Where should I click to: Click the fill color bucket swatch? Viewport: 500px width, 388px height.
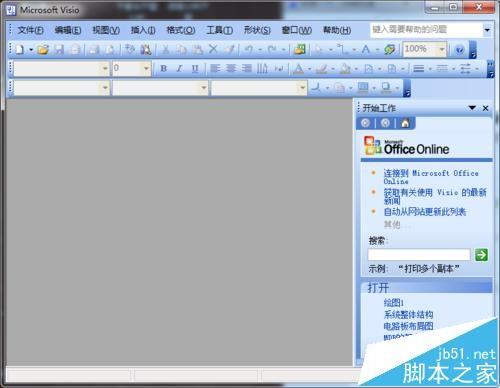point(345,69)
